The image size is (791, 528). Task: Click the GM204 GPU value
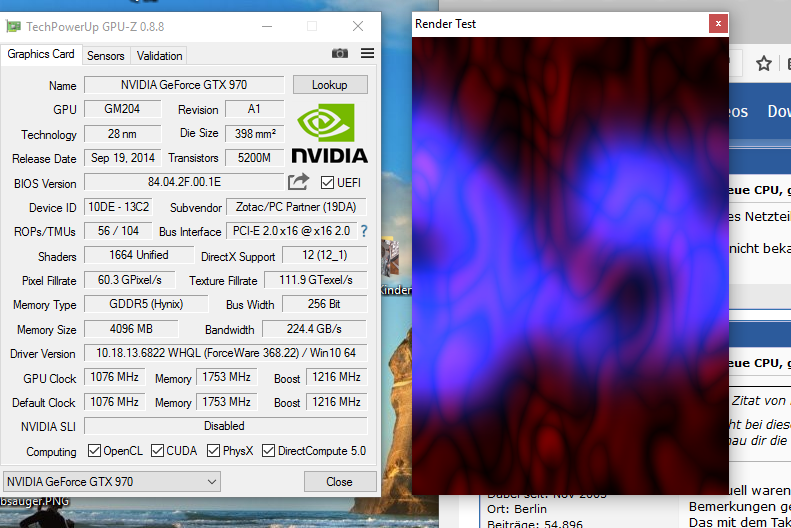123,109
